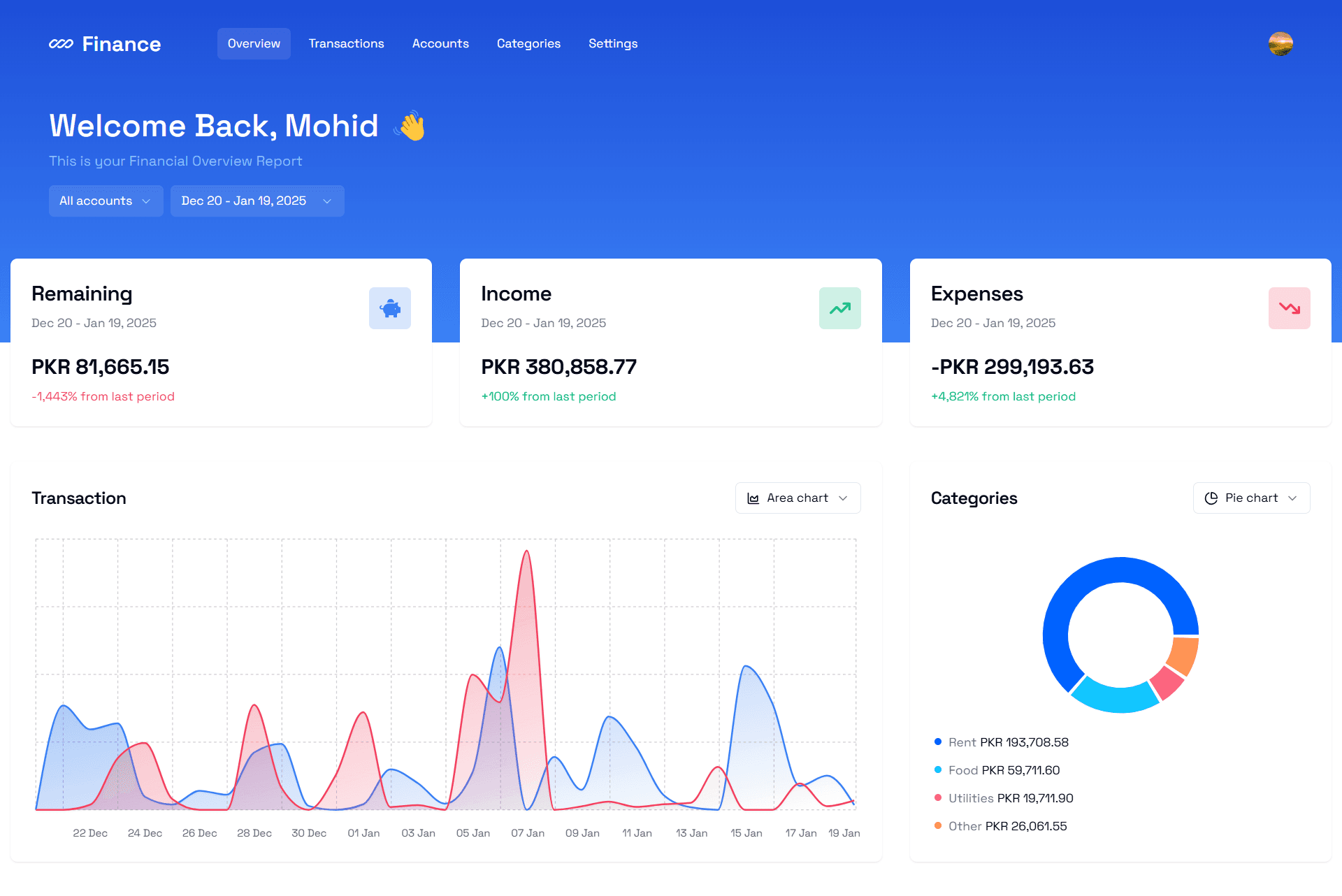This screenshot has width=1342, height=896.
Task: Change the Transaction chart type from Area chart
Action: tap(798, 498)
